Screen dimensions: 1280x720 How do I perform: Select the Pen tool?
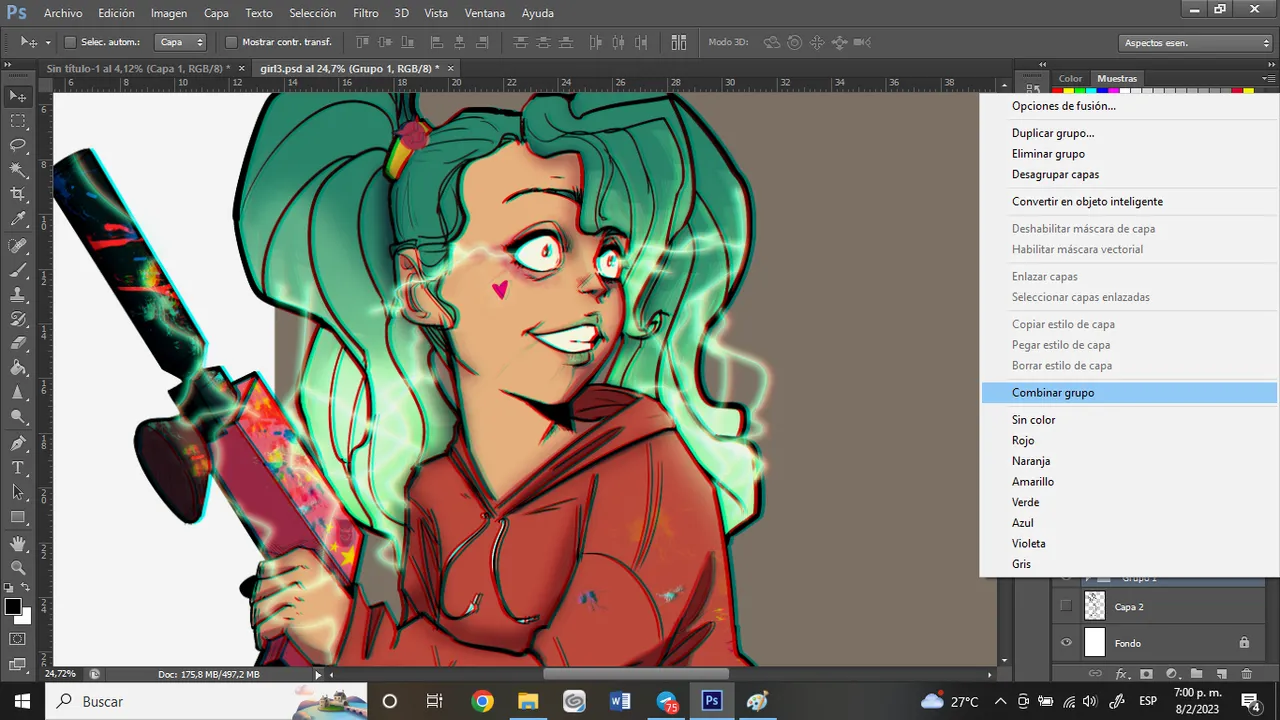click(x=18, y=443)
